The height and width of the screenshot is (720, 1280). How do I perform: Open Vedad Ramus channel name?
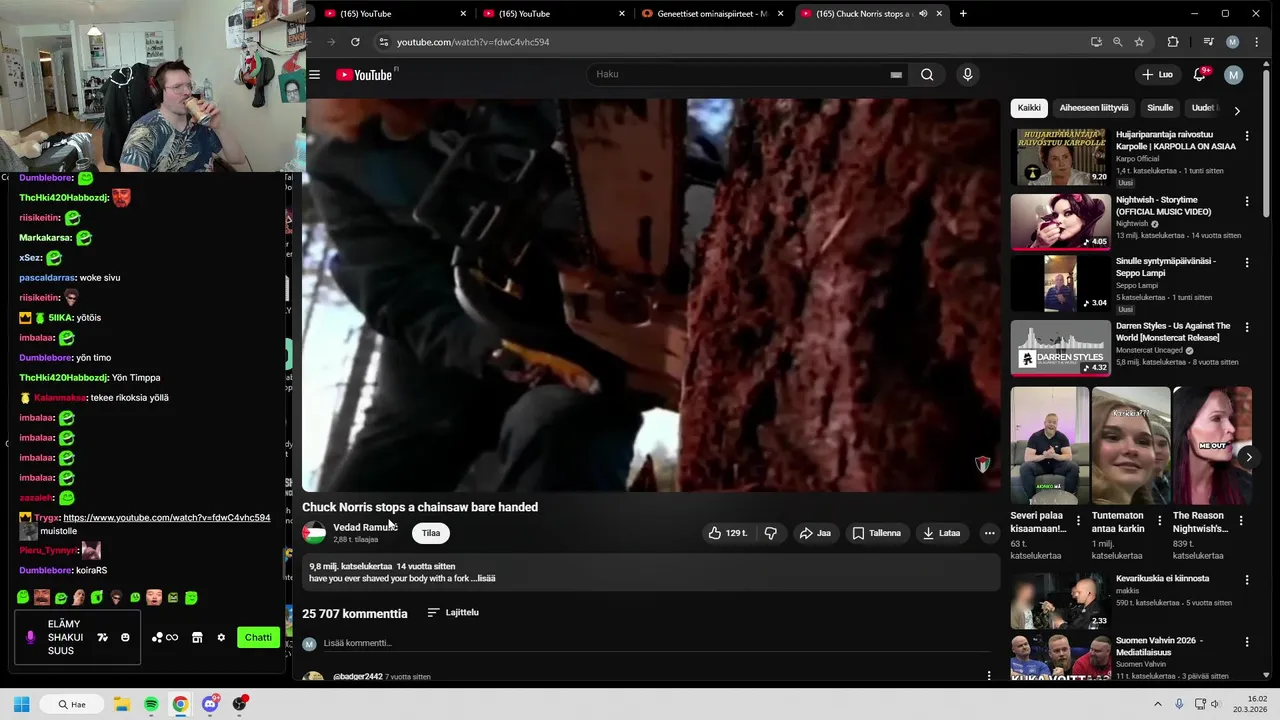pos(363,527)
